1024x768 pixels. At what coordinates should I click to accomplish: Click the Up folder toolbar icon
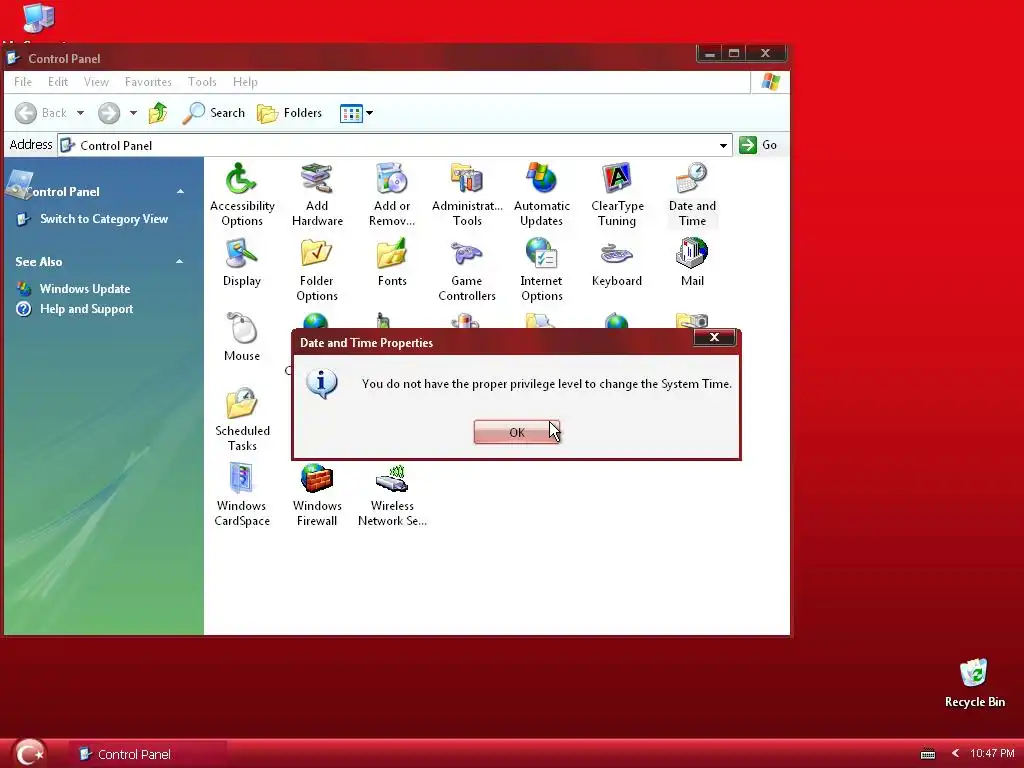coord(157,113)
